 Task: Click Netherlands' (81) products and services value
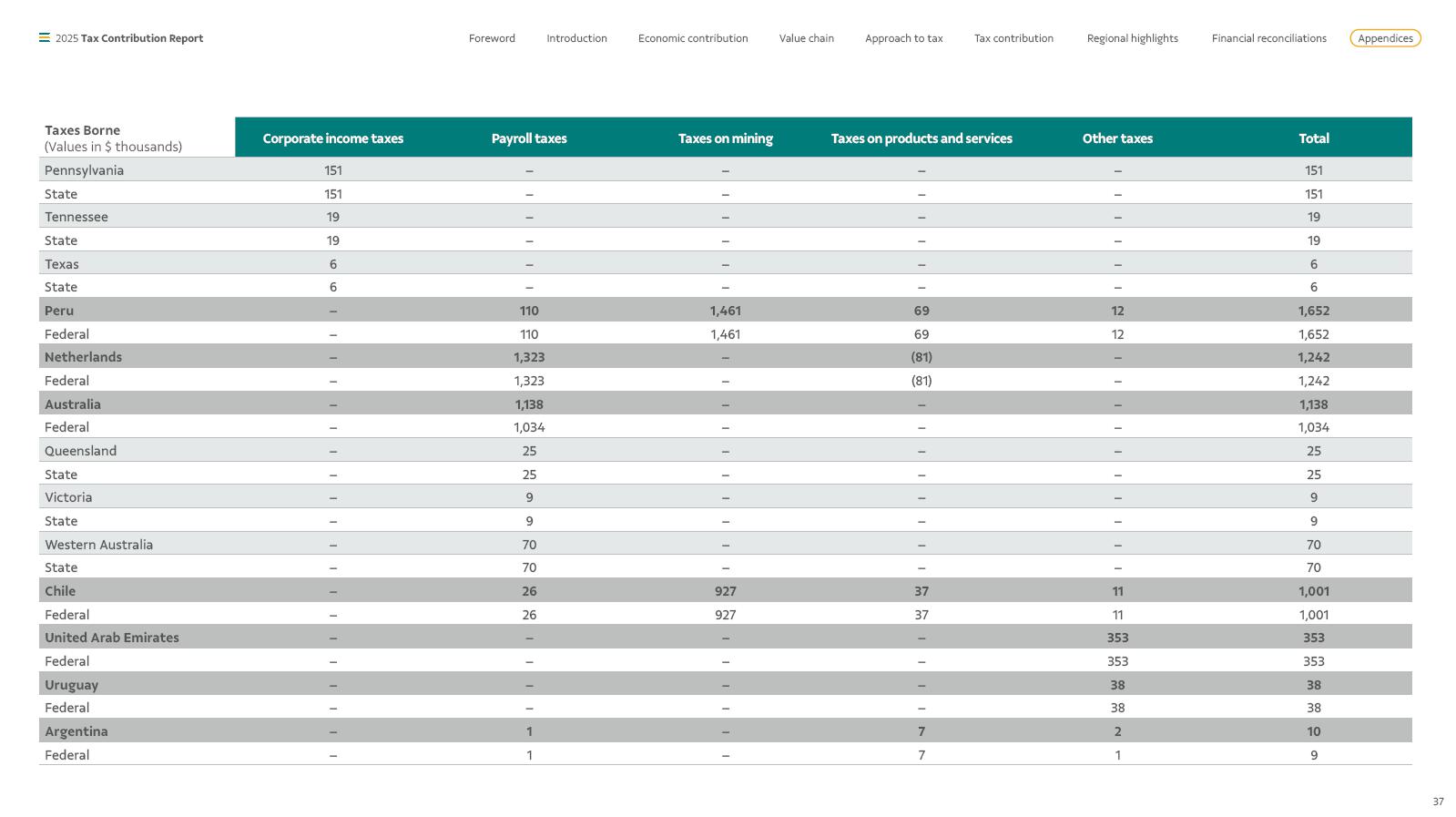coord(921,357)
